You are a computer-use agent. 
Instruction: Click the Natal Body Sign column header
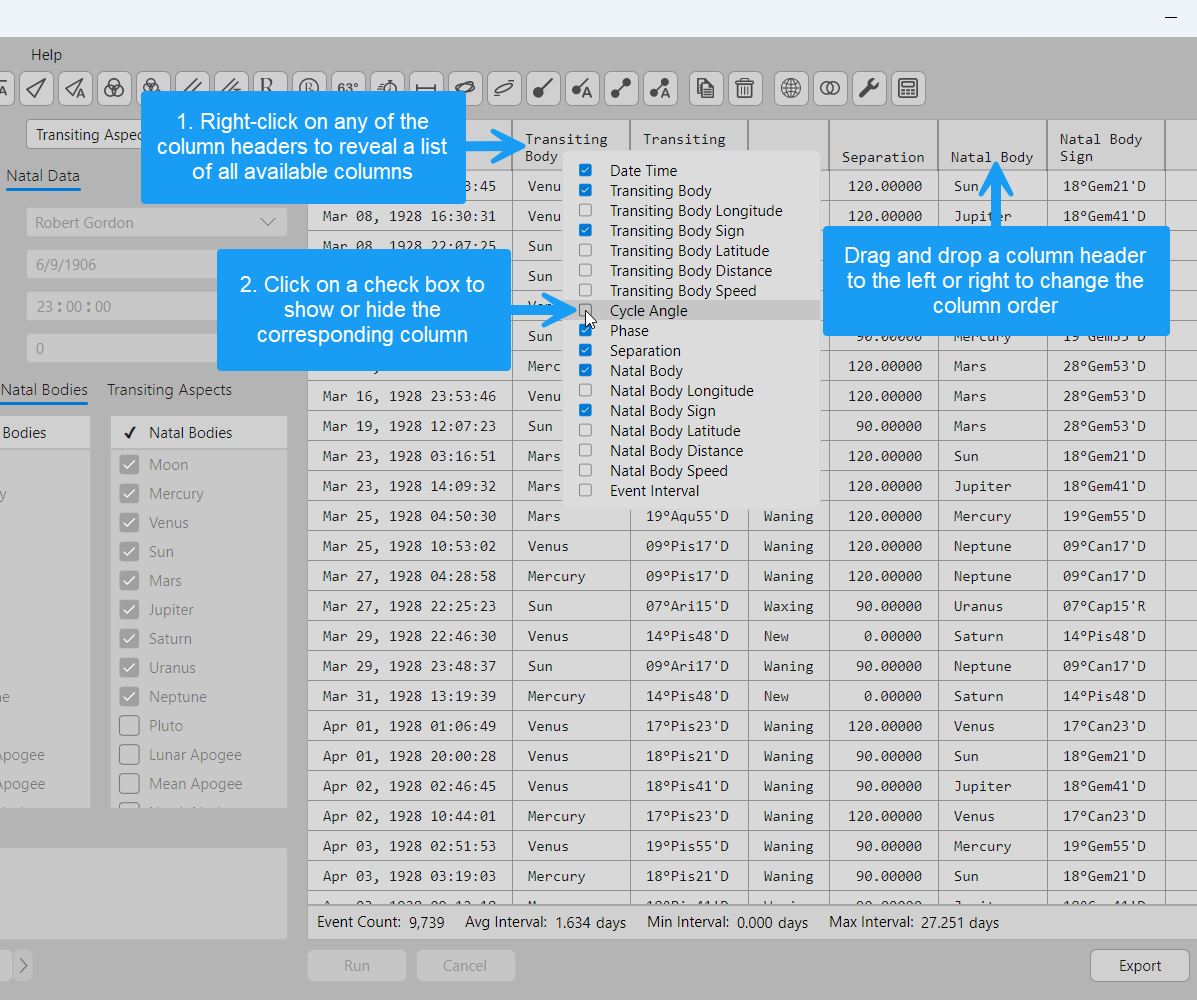click(1105, 145)
